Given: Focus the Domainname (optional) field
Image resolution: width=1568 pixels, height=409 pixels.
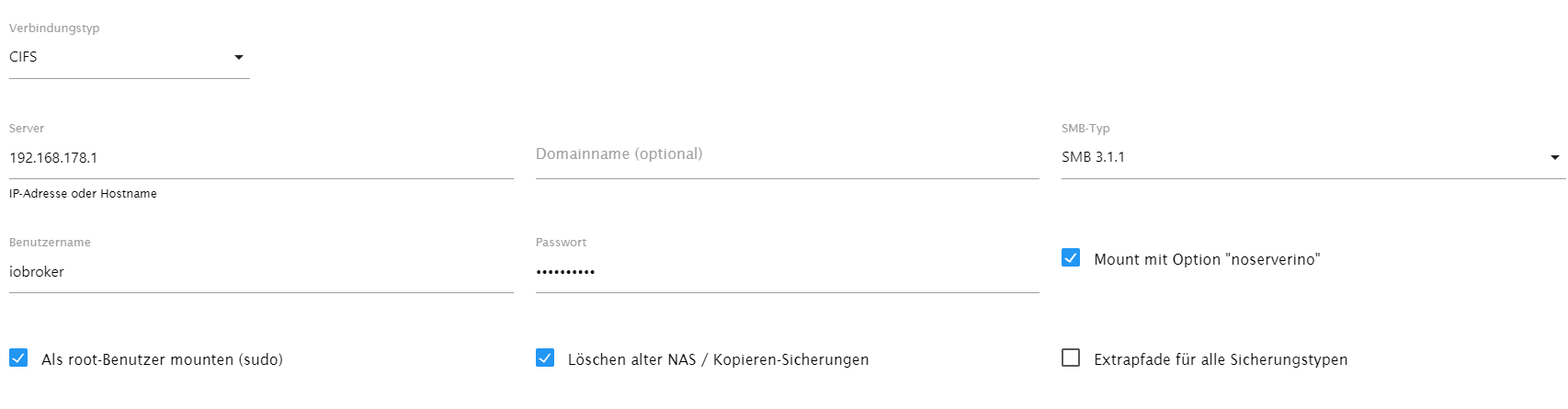Looking at the screenshot, I should [x=787, y=154].
